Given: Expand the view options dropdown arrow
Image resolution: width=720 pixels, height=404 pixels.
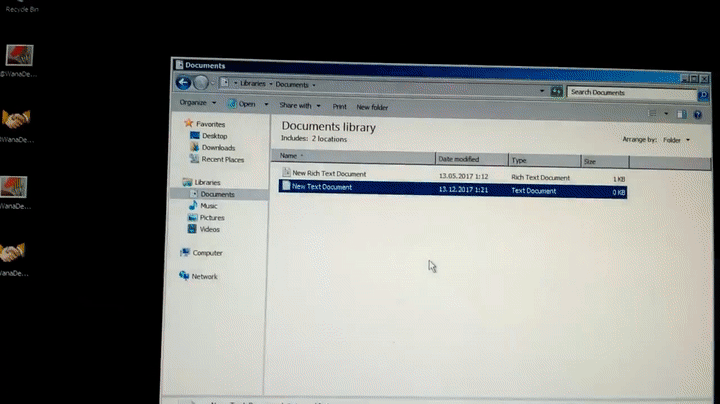Looking at the screenshot, I should pos(666,114).
